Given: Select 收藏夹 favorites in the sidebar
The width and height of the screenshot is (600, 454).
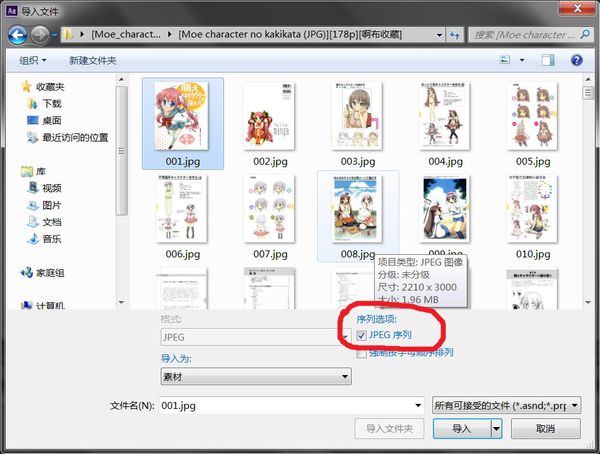Looking at the screenshot, I should click(x=43, y=87).
